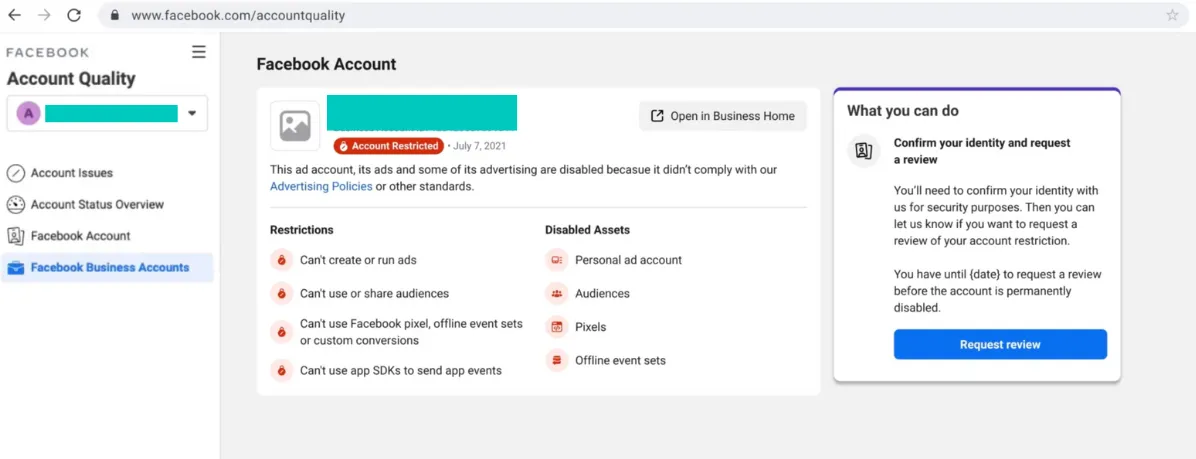Click the Personal ad account icon
Viewport: 1196px width, 459px height.
[x=557, y=260]
